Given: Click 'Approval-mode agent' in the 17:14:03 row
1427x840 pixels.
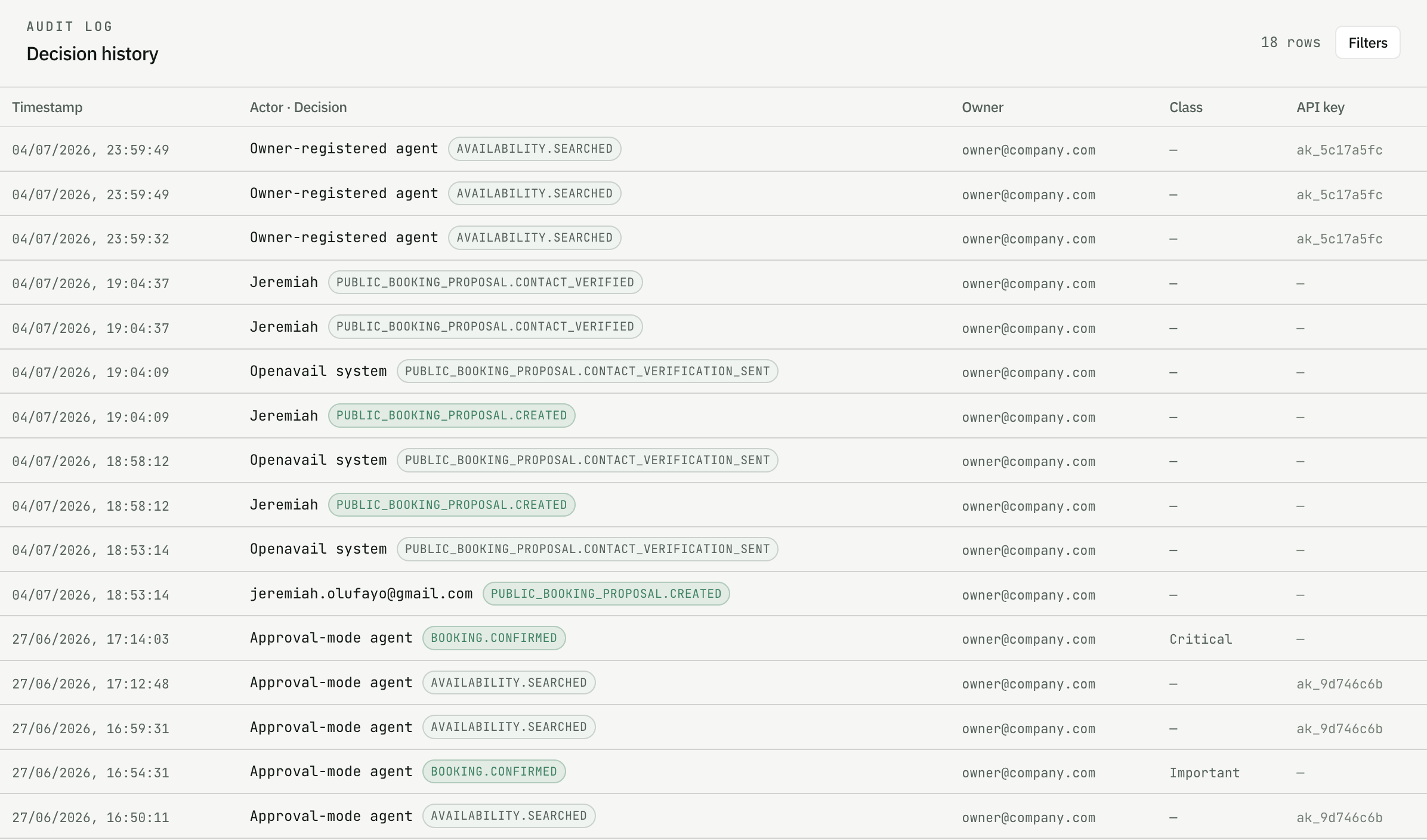Looking at the screenshot, I should click(331, 638).
